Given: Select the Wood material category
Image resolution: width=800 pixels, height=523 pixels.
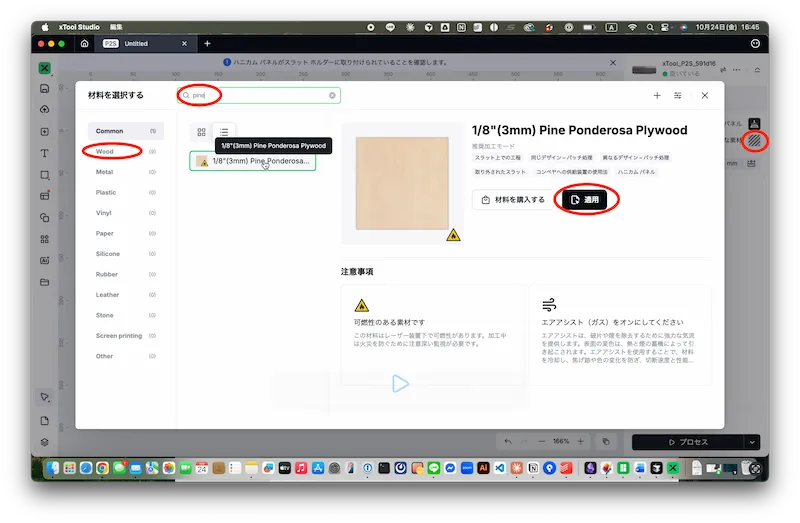Looking at the screenshot, I should point(105,152).
